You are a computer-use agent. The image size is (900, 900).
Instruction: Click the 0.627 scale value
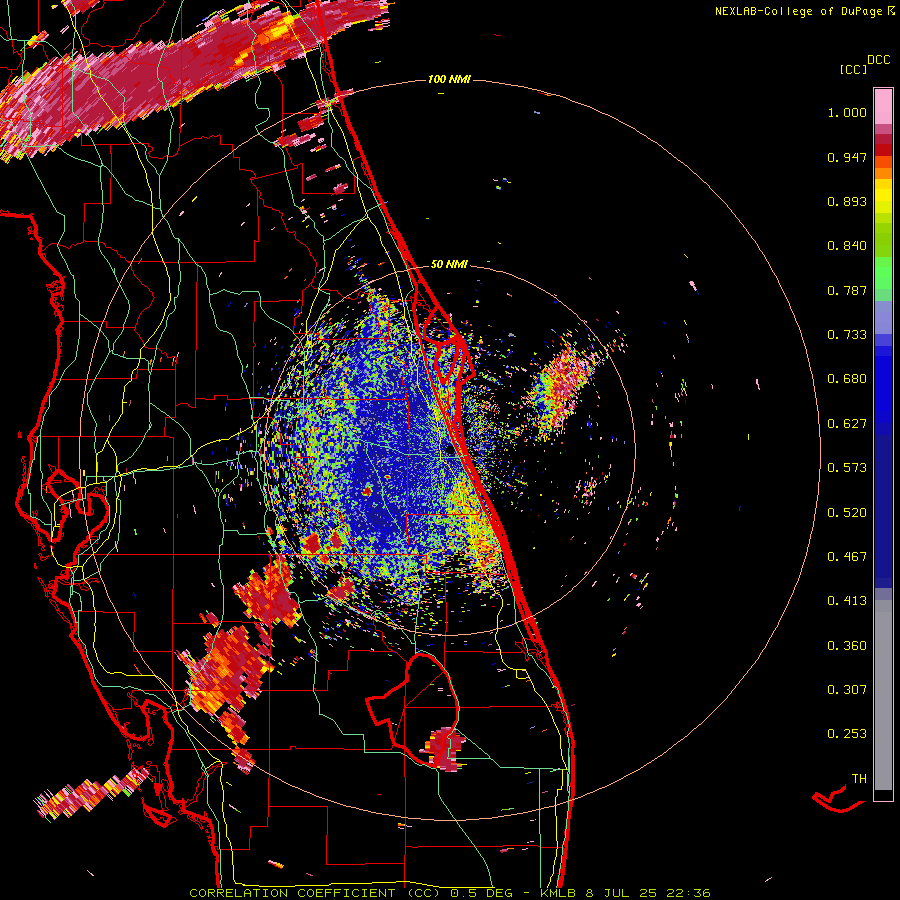(847, 424)
